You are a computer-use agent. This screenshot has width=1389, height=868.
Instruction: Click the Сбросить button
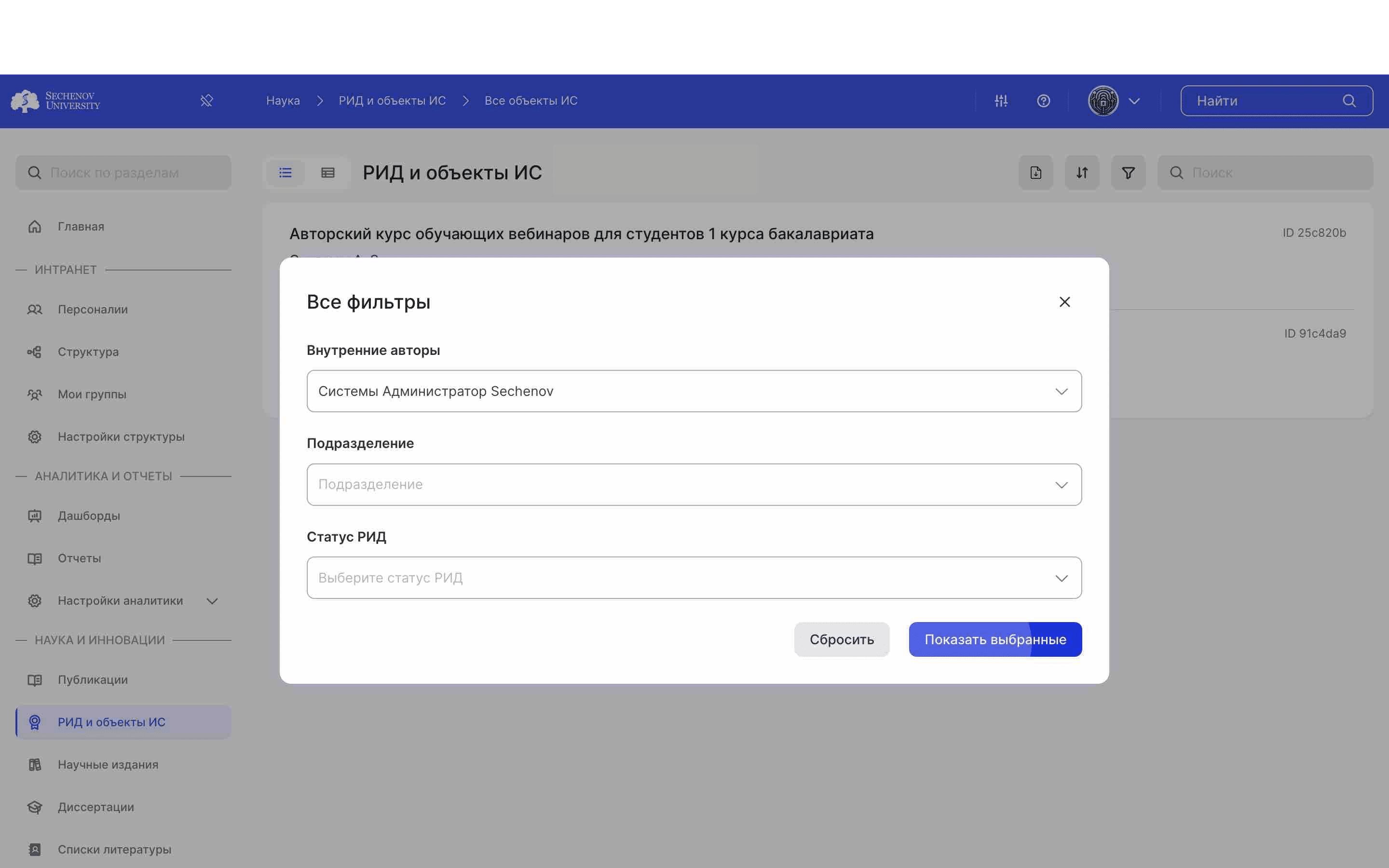pyautogui.click(x=842, y=639)
